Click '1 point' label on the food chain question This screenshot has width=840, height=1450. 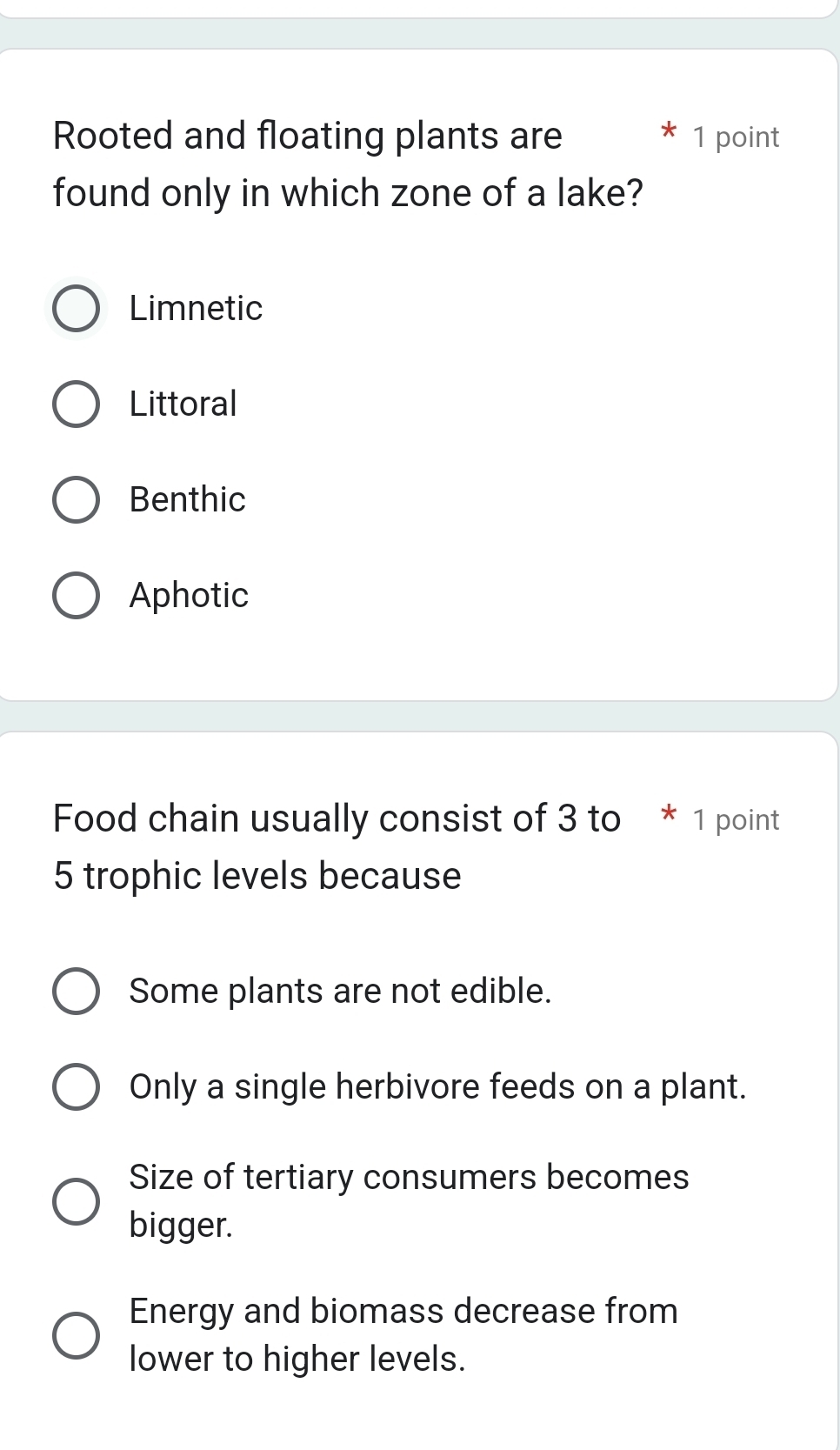(x=736, y=820)
